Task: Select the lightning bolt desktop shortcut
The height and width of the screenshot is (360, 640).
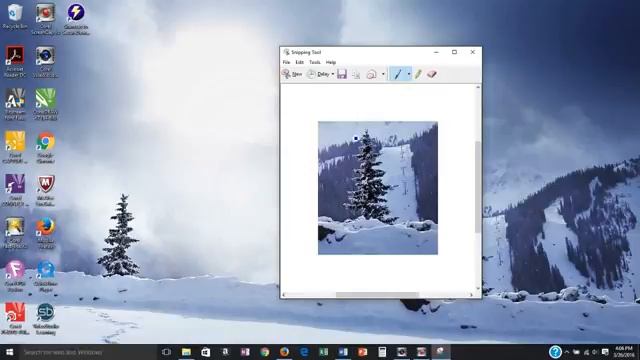Action: (x=76, y=18)
